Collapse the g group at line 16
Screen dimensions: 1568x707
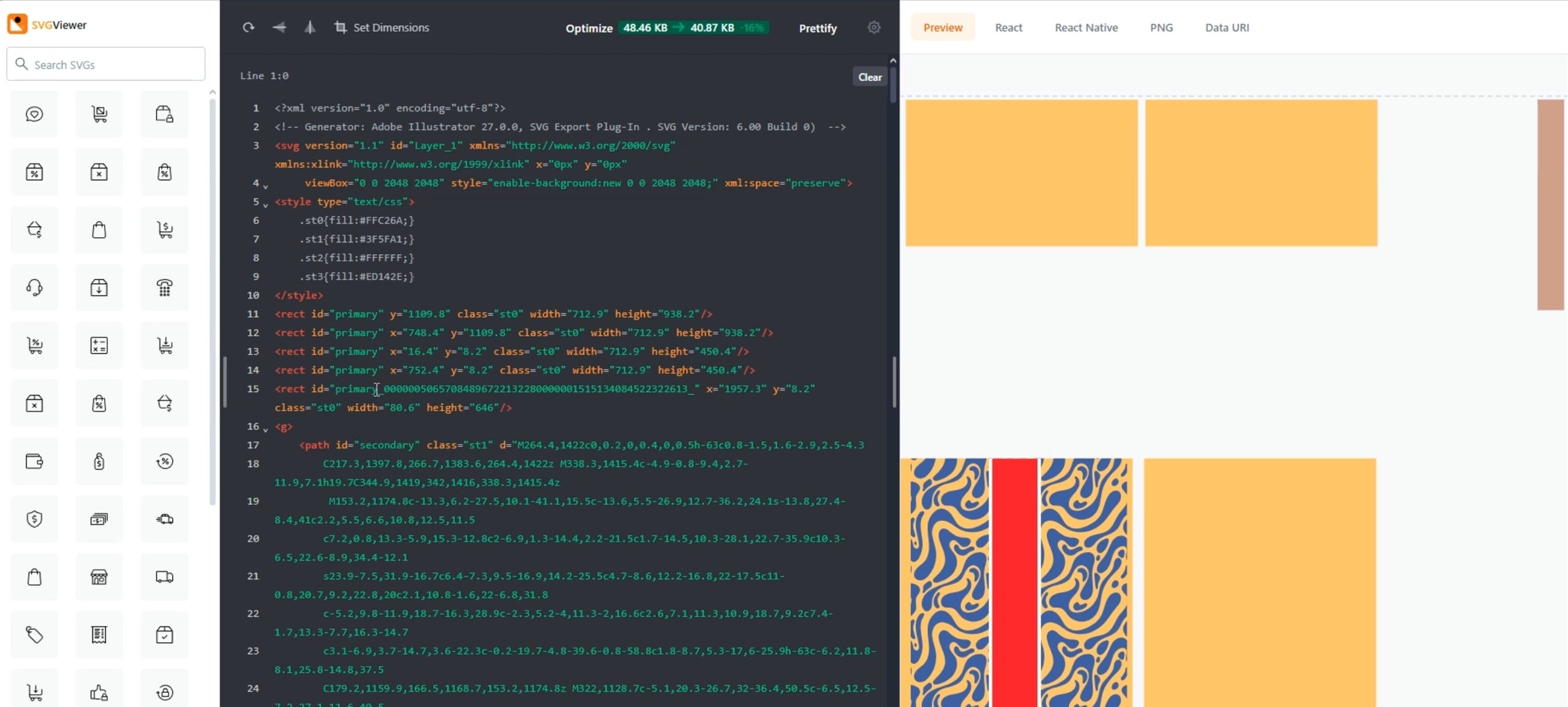(x=266, y=429)
